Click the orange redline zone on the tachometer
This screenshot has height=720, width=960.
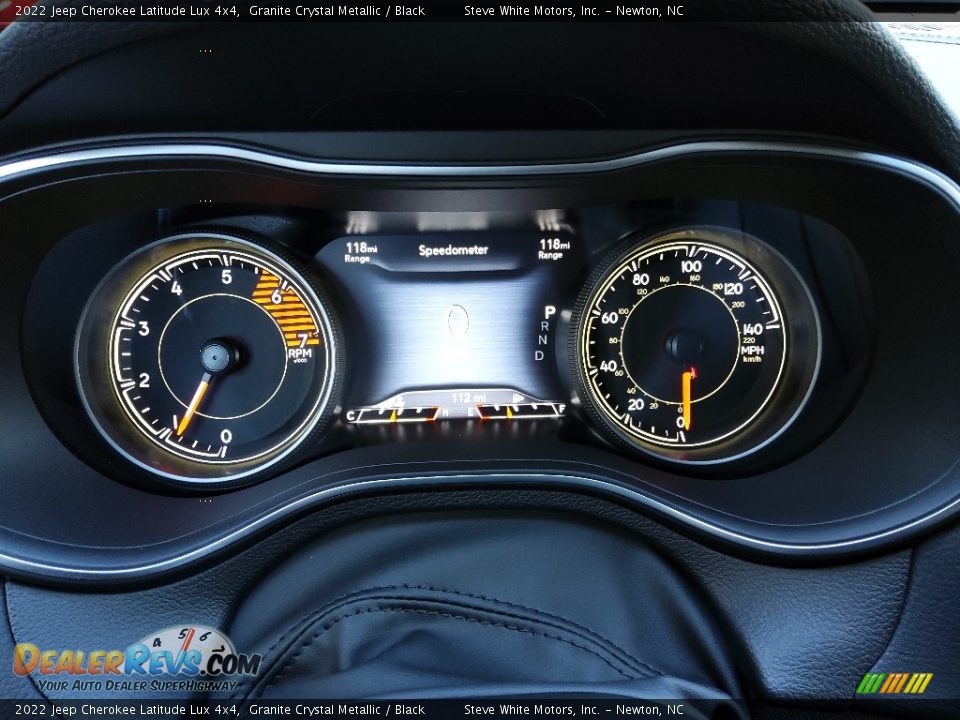pos(285,309)
